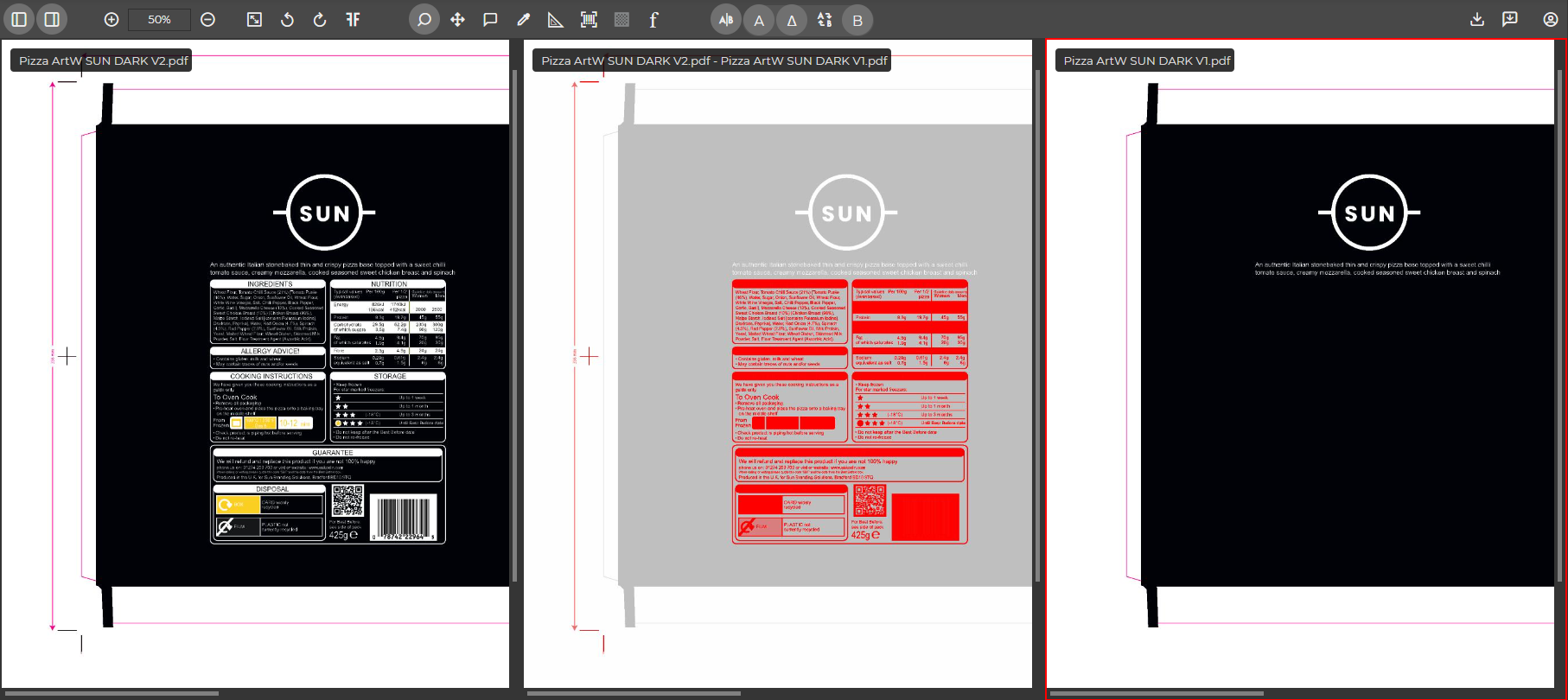Image resolution: width=1568 pixels, height=700 pixels.
Task: Show only version B view
Action: pyautogui.click(x=857, y=20)
